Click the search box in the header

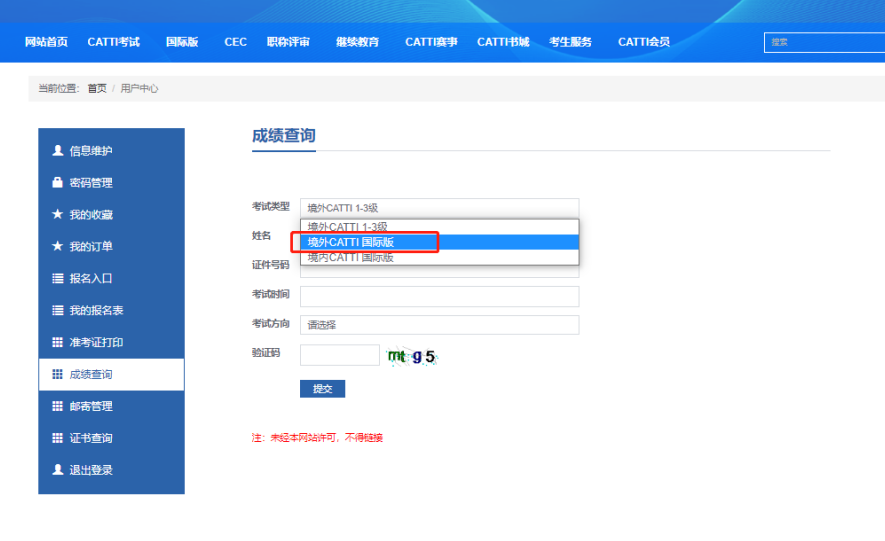click(824, 42)
